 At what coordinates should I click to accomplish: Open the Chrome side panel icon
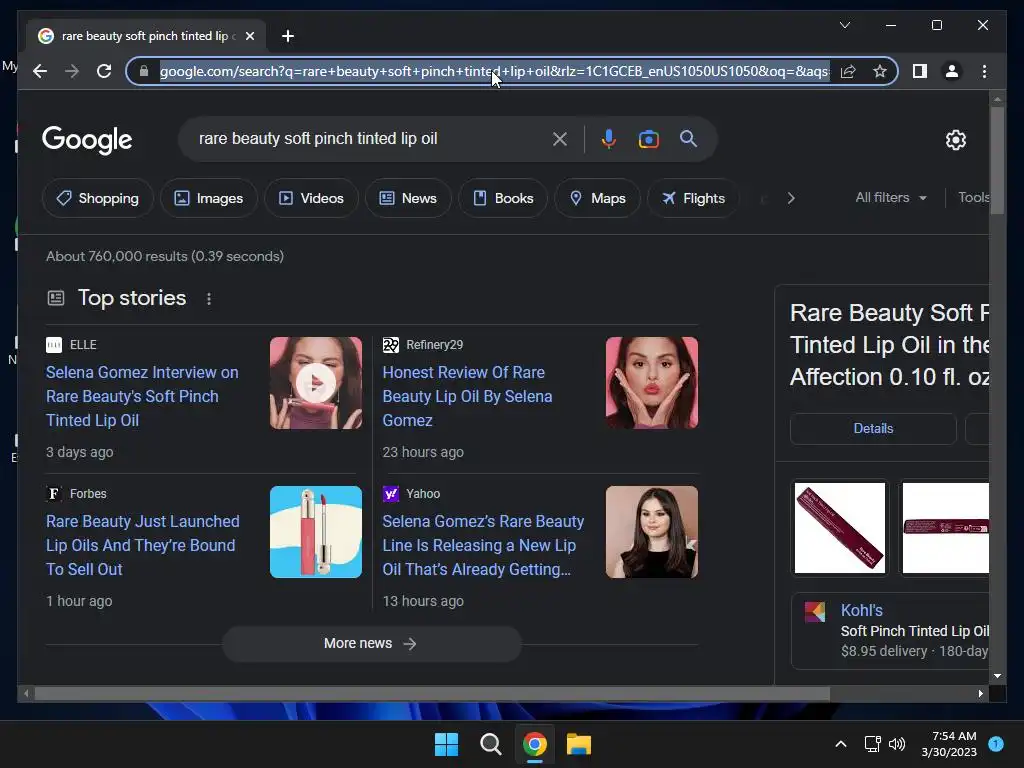pyautogui.click(x=920, y=71)
